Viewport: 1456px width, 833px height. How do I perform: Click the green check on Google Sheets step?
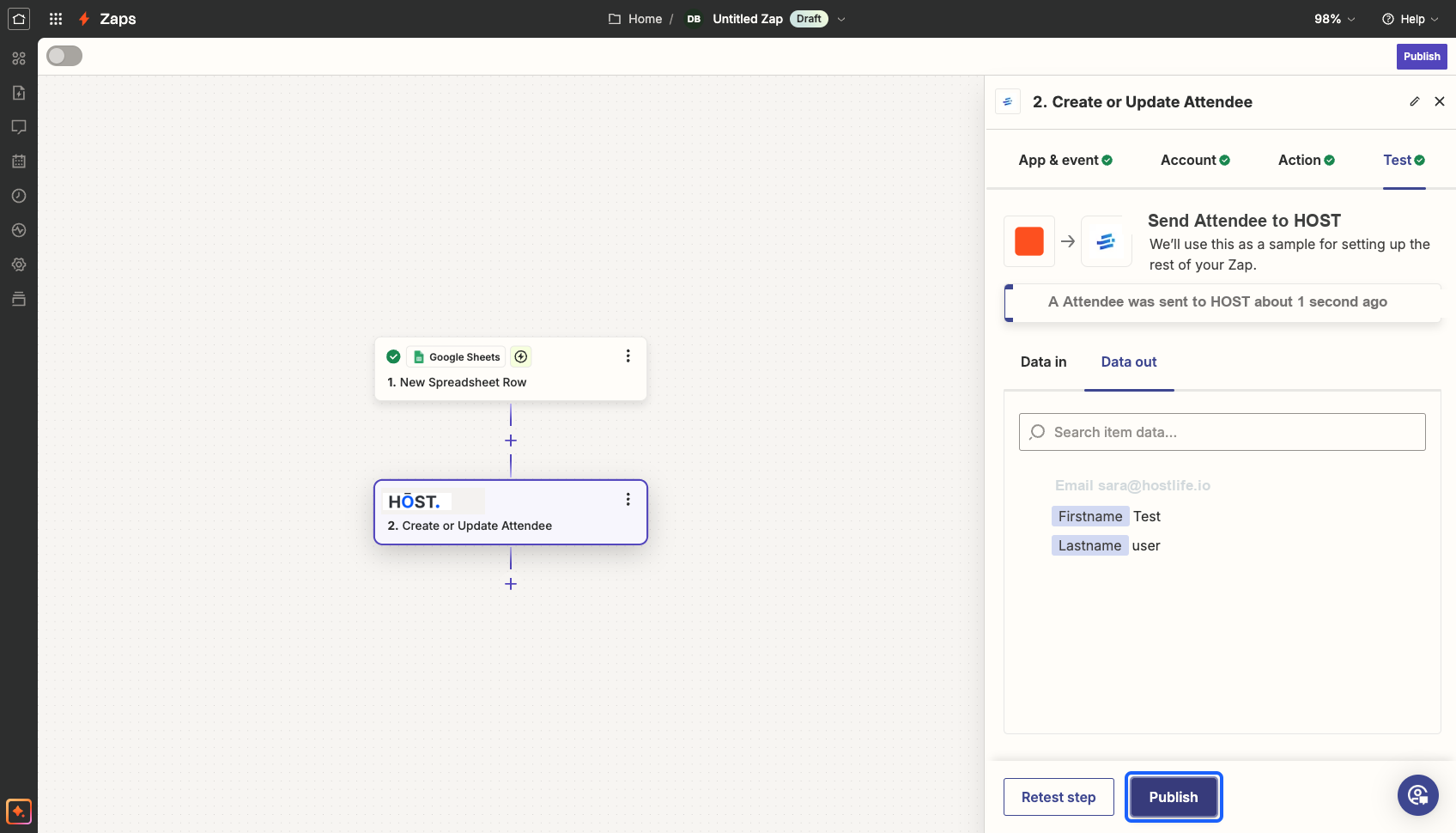point(393,356)
